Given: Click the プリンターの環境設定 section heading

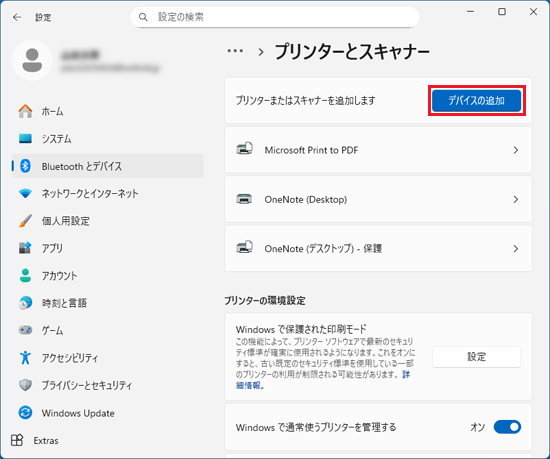Looking at the screenshot, I should [x=265, y=301].
